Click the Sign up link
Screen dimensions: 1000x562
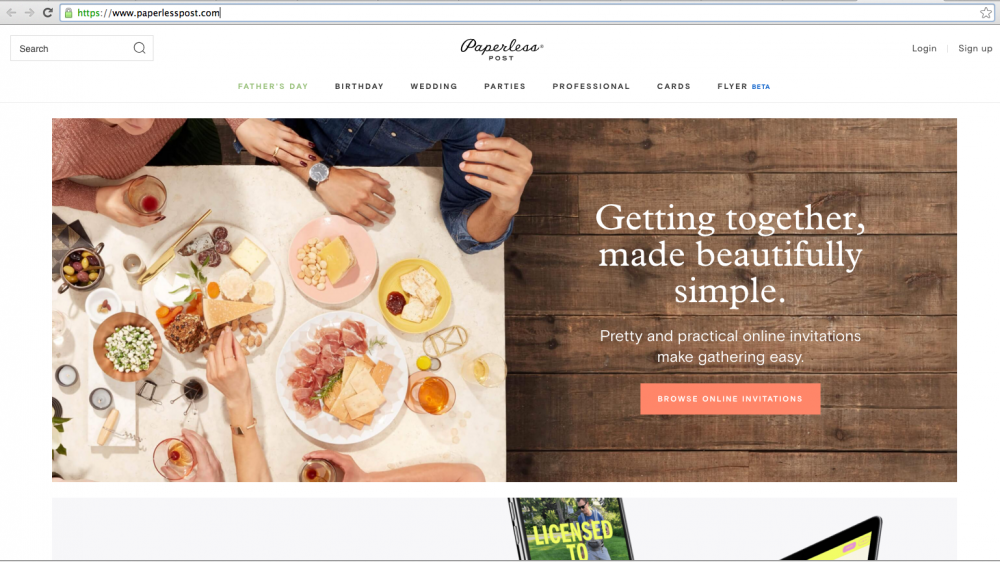click(x=975, y=48)
